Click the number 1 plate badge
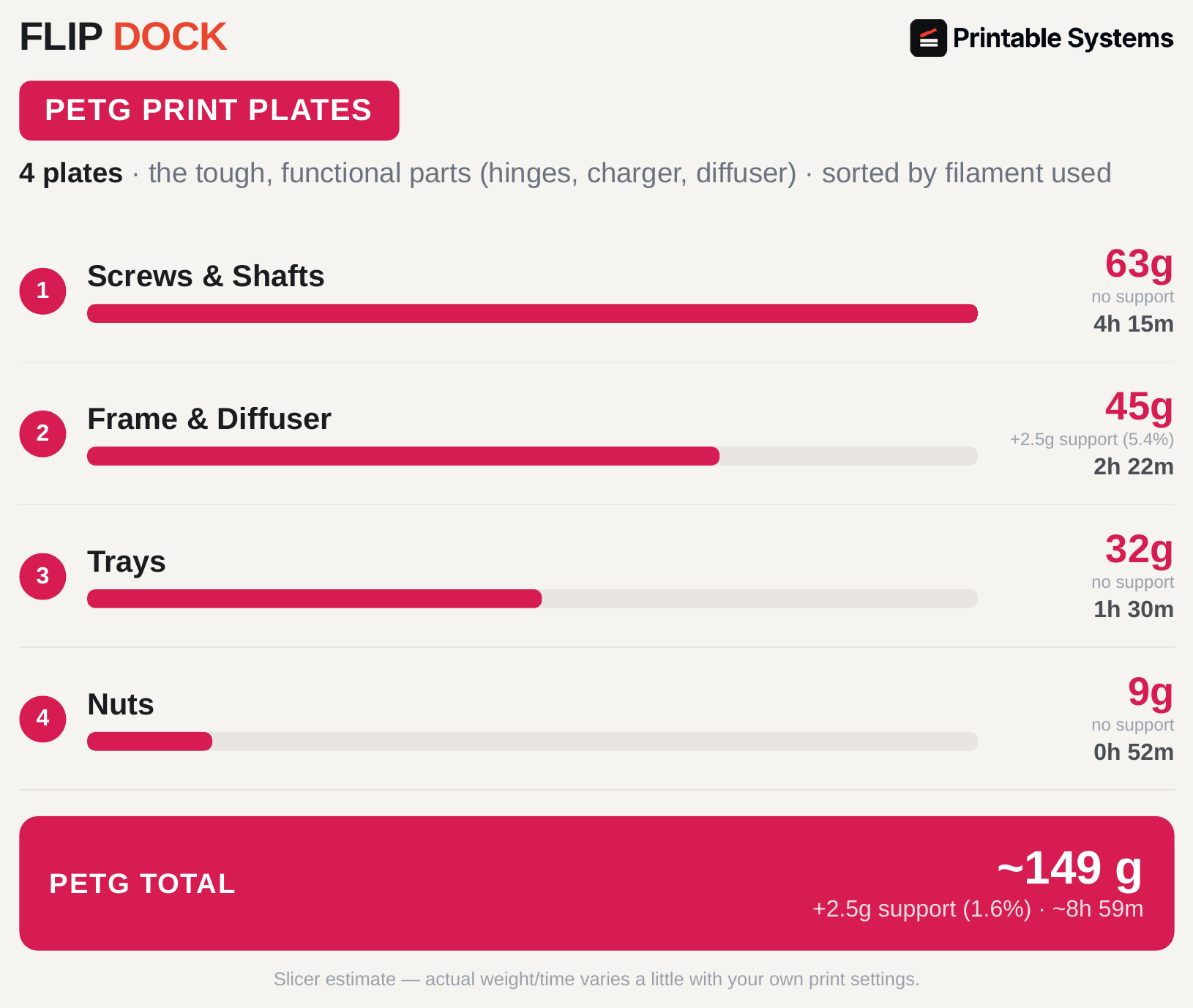1193x1008 pixels. pyautogui.click(x=42, y=291)
